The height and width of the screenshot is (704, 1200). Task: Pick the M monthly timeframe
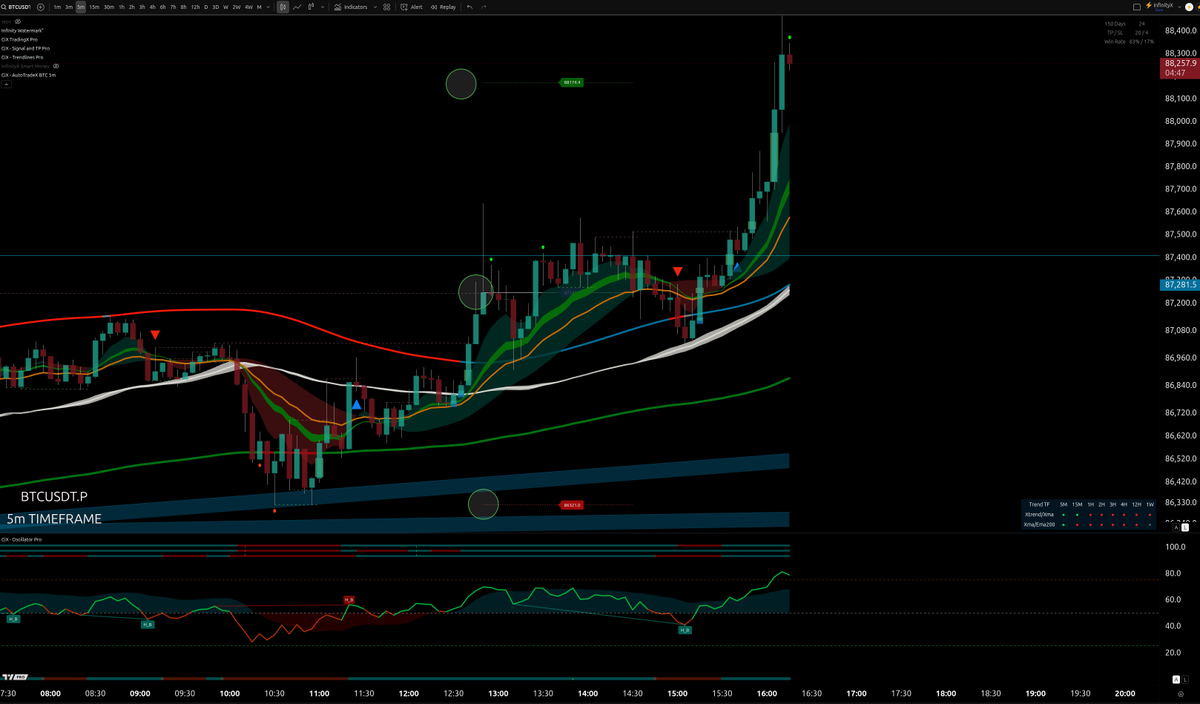click(x=259, y=7)
